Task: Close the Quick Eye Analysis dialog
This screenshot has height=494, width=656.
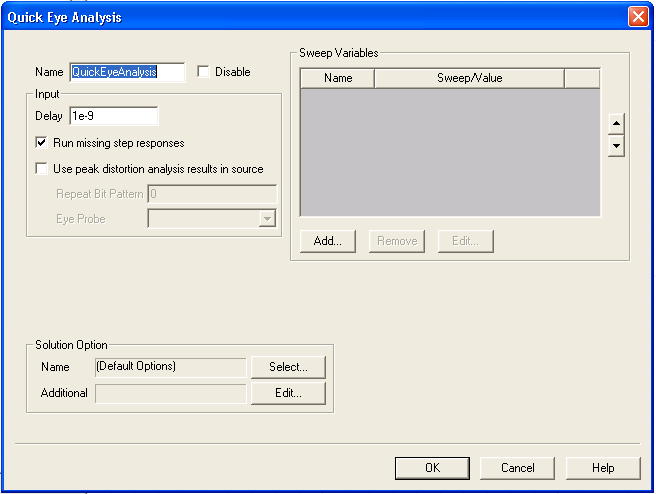Action: (637, 17)
